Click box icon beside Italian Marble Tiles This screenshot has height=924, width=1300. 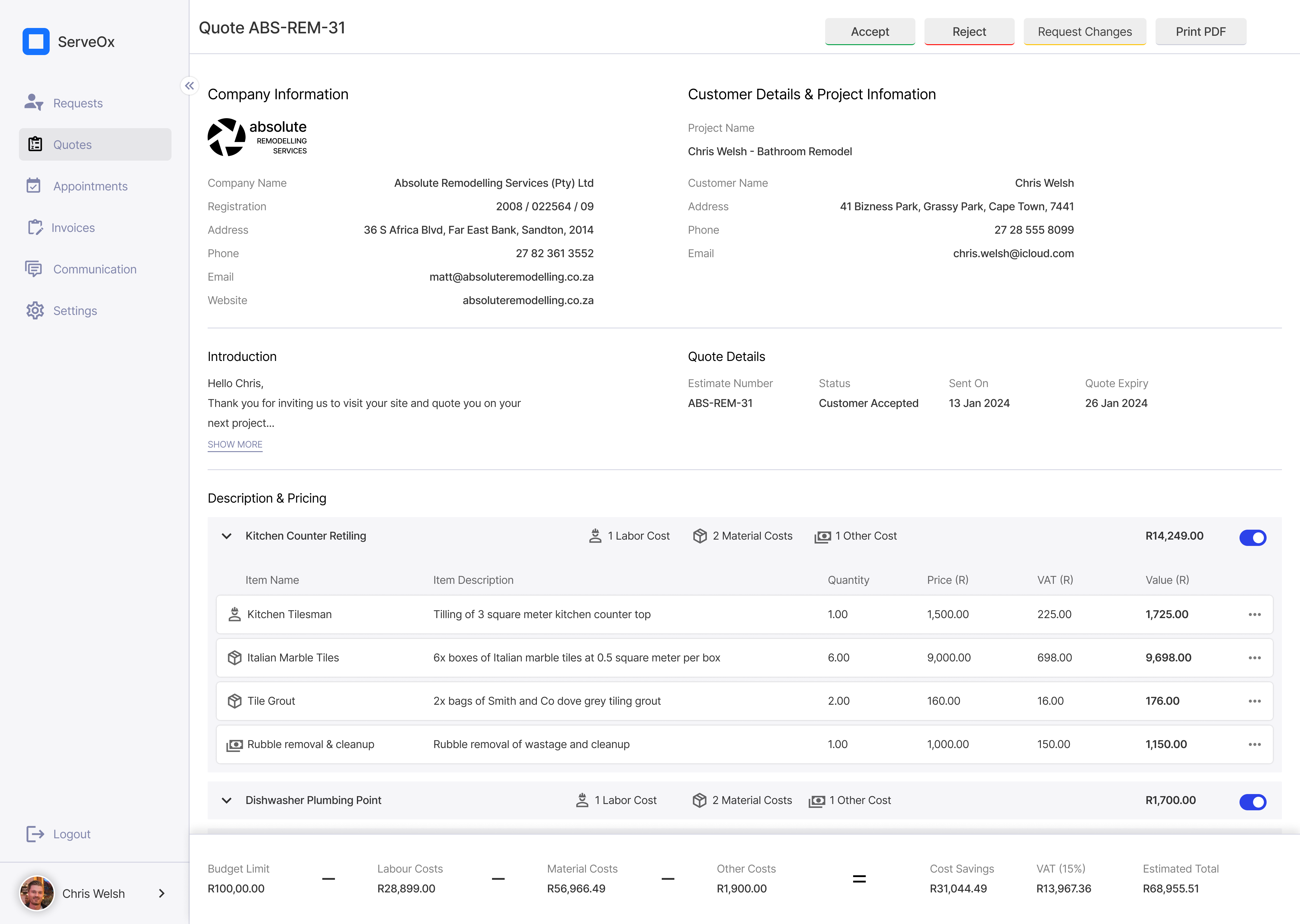coord(234,658)
